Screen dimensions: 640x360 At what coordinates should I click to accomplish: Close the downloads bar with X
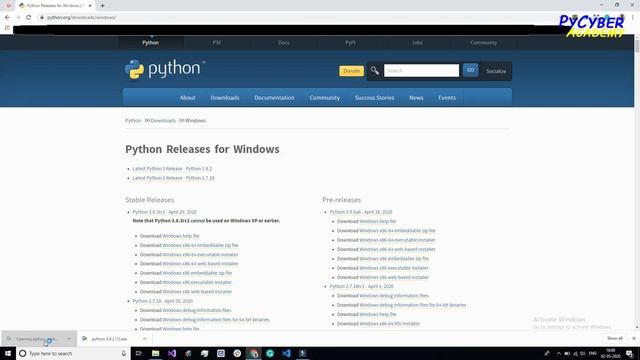[634, 338]
